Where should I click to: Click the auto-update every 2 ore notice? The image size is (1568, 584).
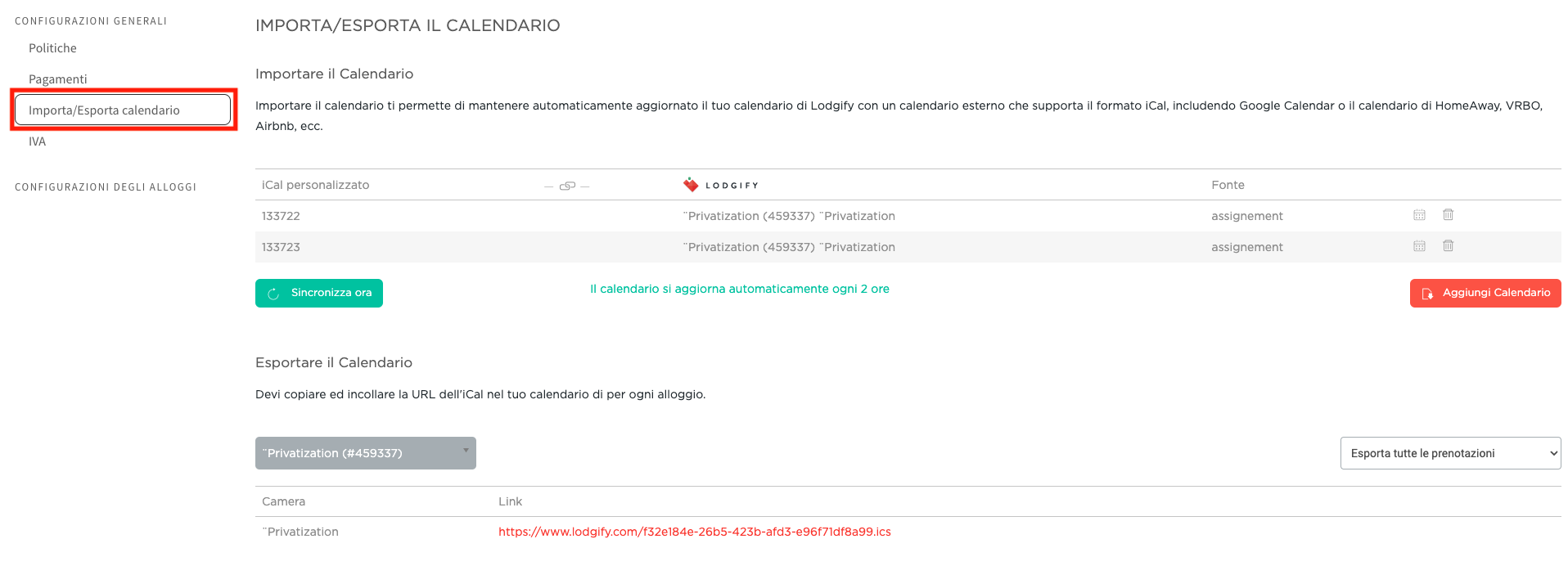pos(740,289)
